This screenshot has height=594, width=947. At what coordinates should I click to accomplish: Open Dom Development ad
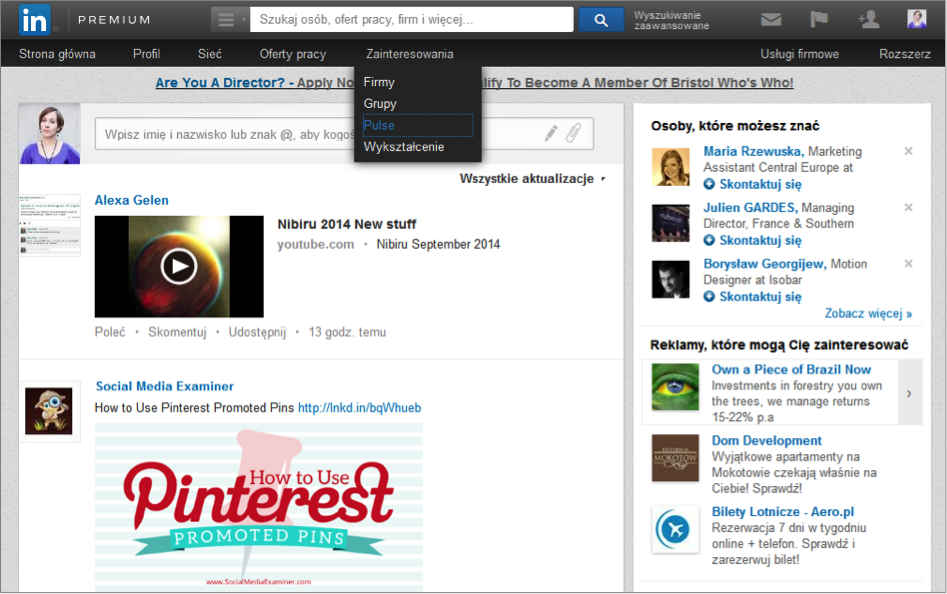(x=766, y=441)
